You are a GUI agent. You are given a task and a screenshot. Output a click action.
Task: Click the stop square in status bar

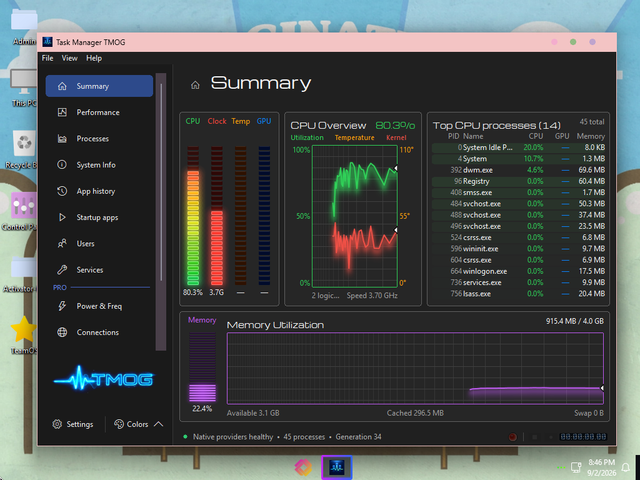[x=534, y=437]
